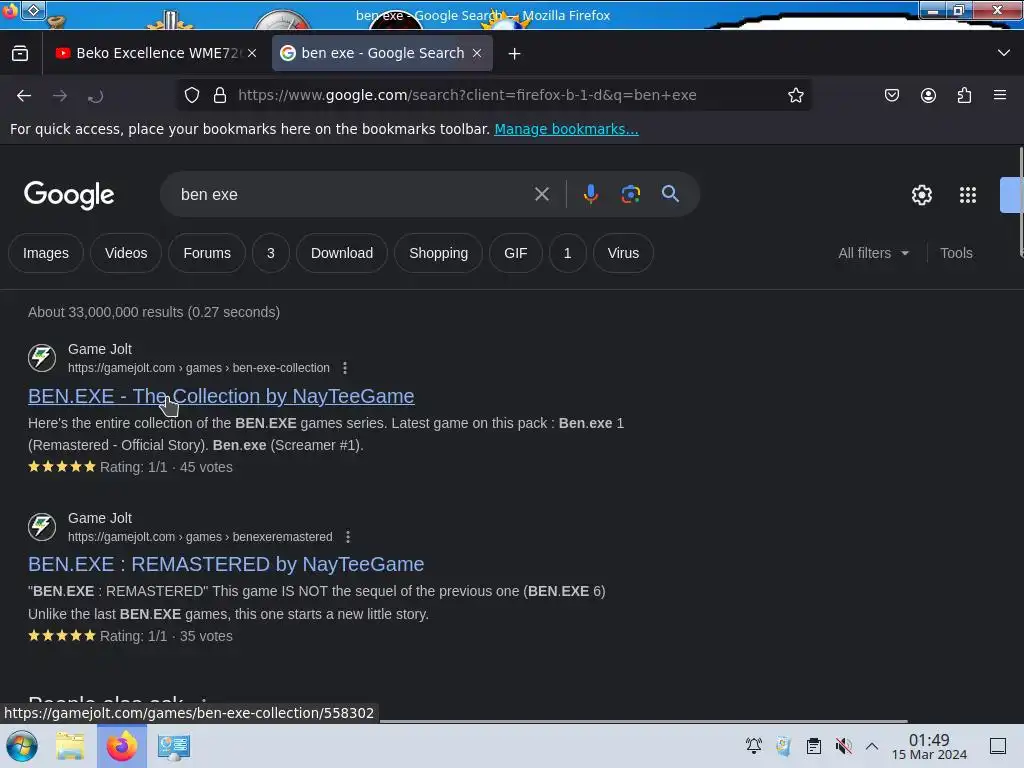
Task: Filter results by Videos
Action: click(126, 253)
